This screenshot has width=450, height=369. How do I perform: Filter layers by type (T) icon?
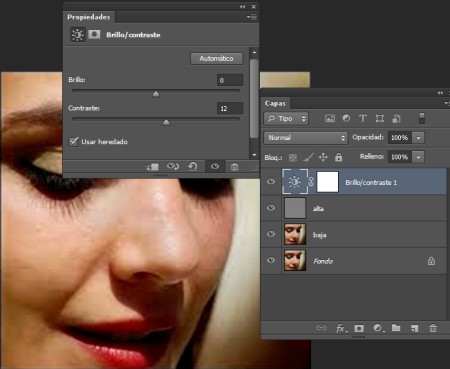click(x=363, y=118)
